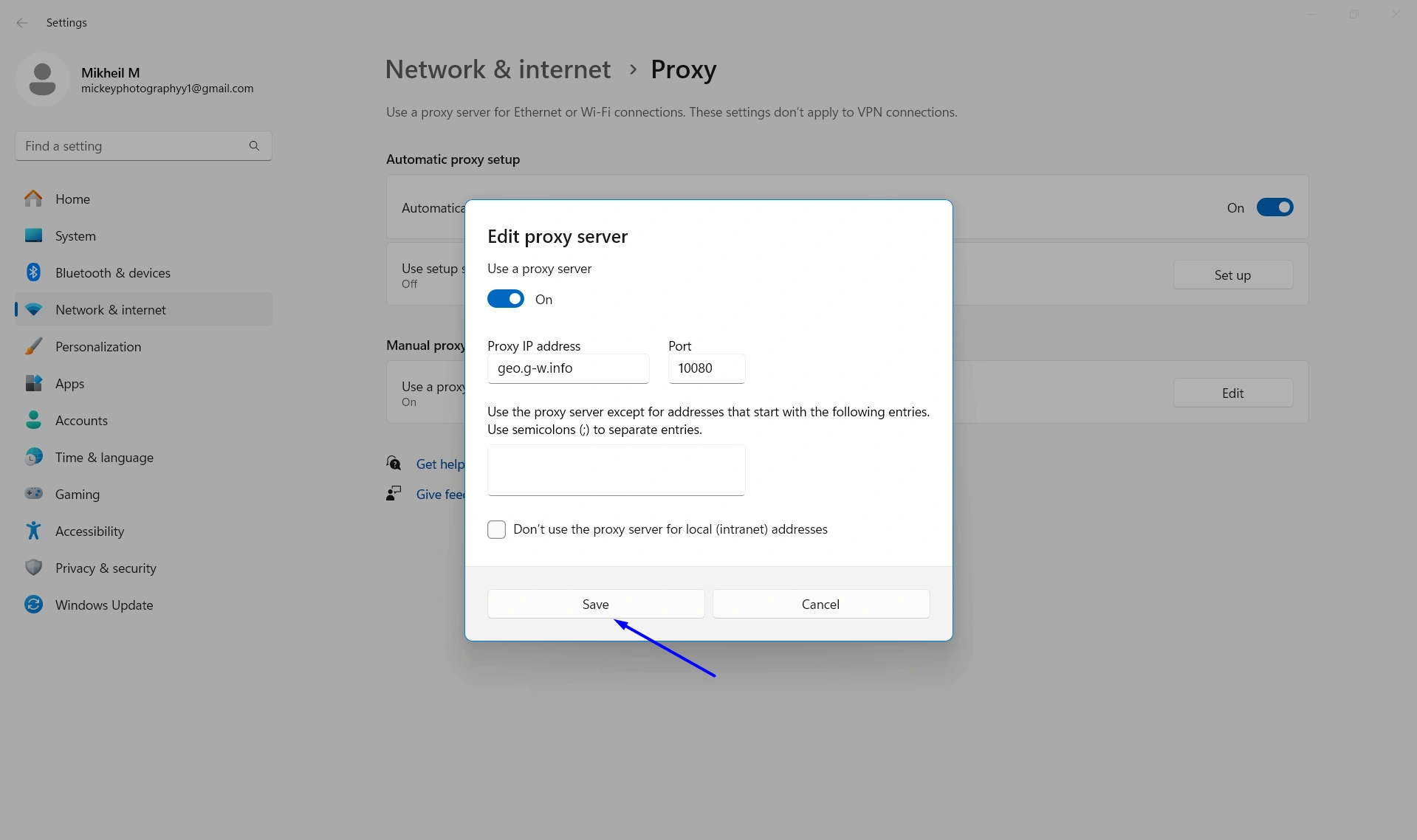Click the Gaming controller icon
The height and width of the screenshot is (840, 1417).
point(34,494)
